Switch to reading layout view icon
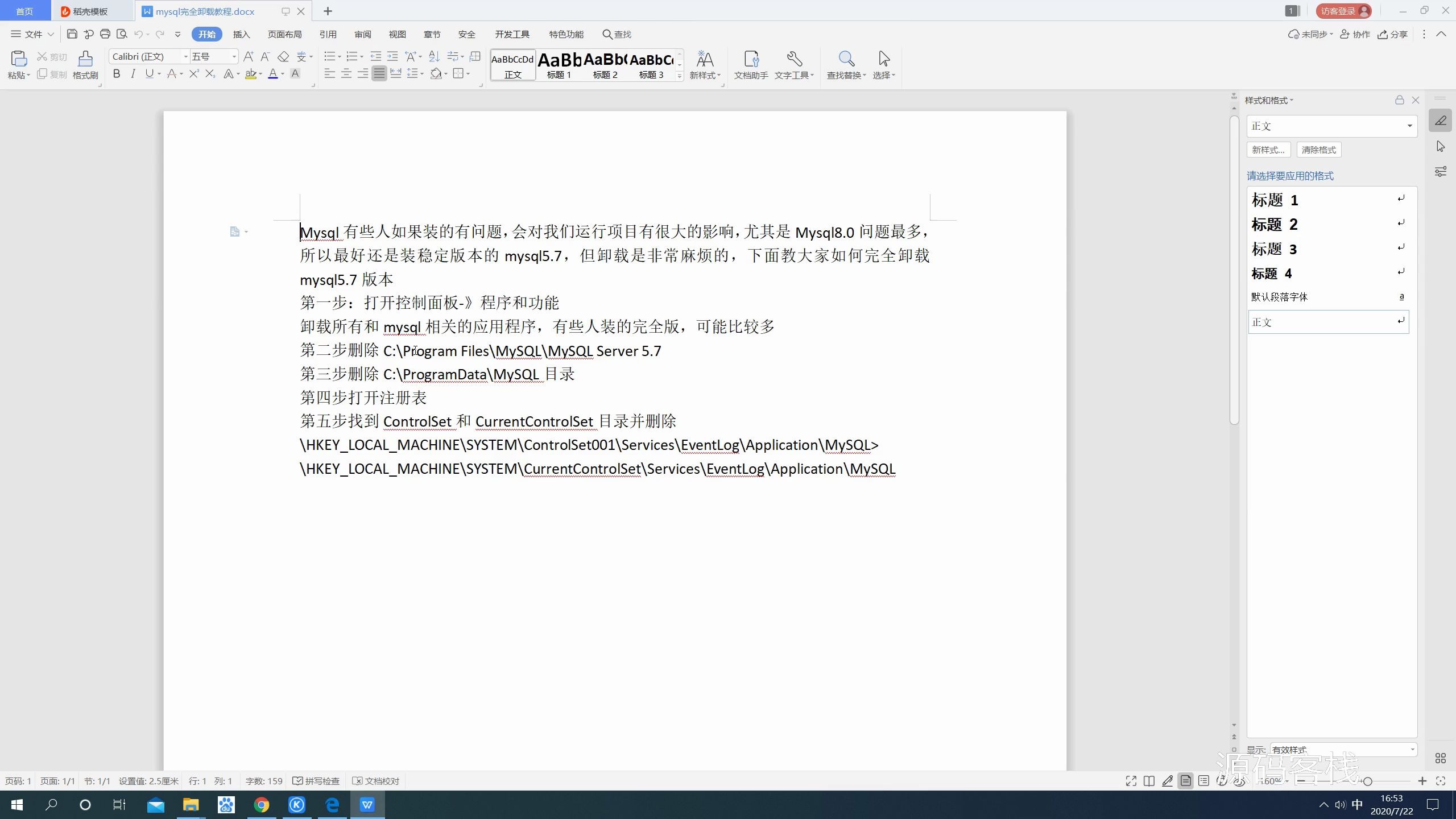 point(1149,781)
